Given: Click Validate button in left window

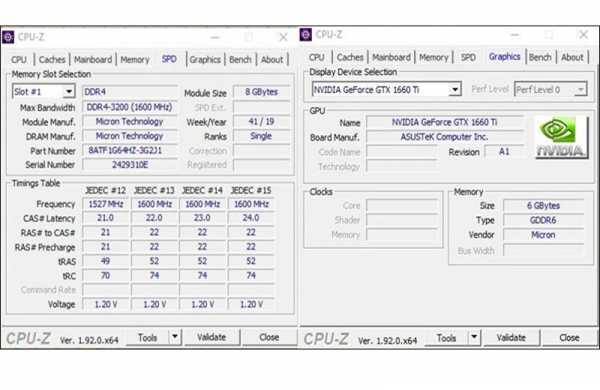Looking at the screenshot, I should (212, 338).
